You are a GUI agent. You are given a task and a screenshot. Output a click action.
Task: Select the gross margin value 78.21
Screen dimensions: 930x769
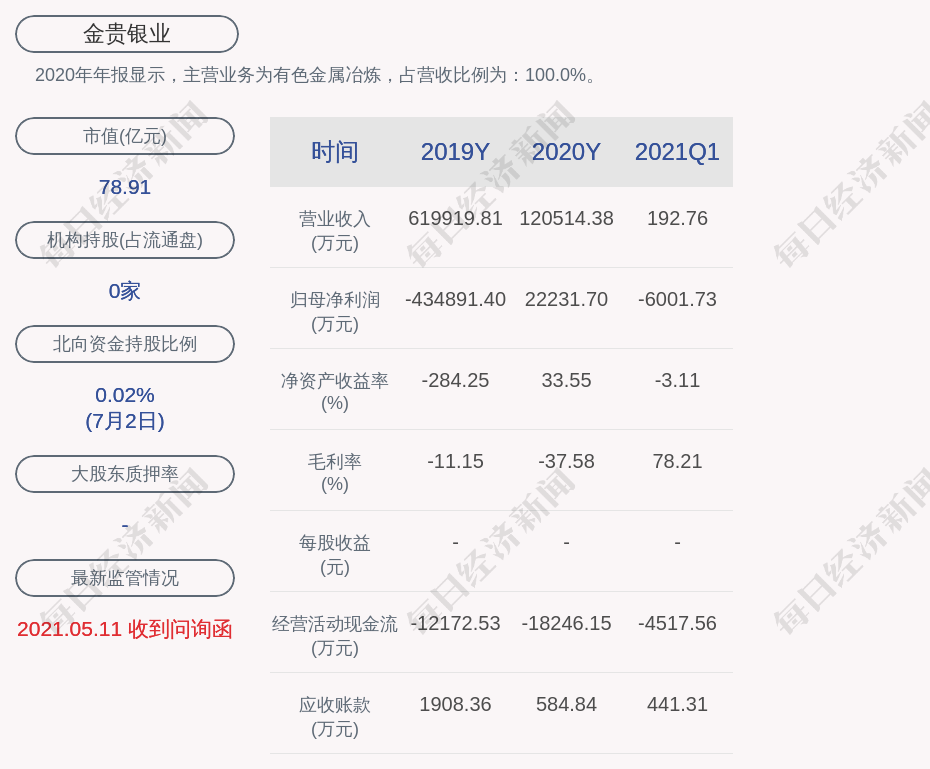point(677,461)
